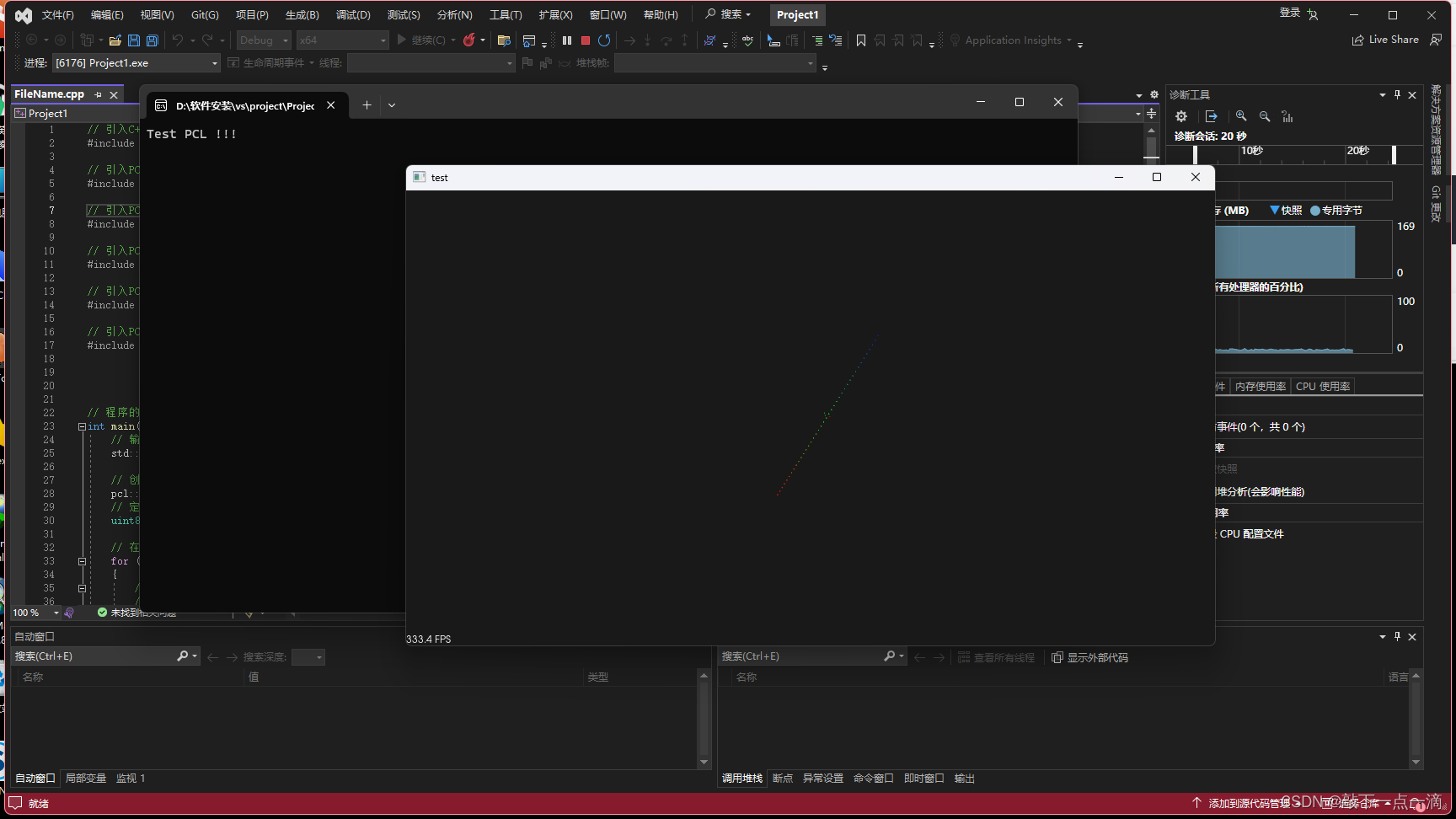Screen dimensions: 1456x819
Task: Click the diagnostic tools export icon
Action: (x=1212, y=116)
